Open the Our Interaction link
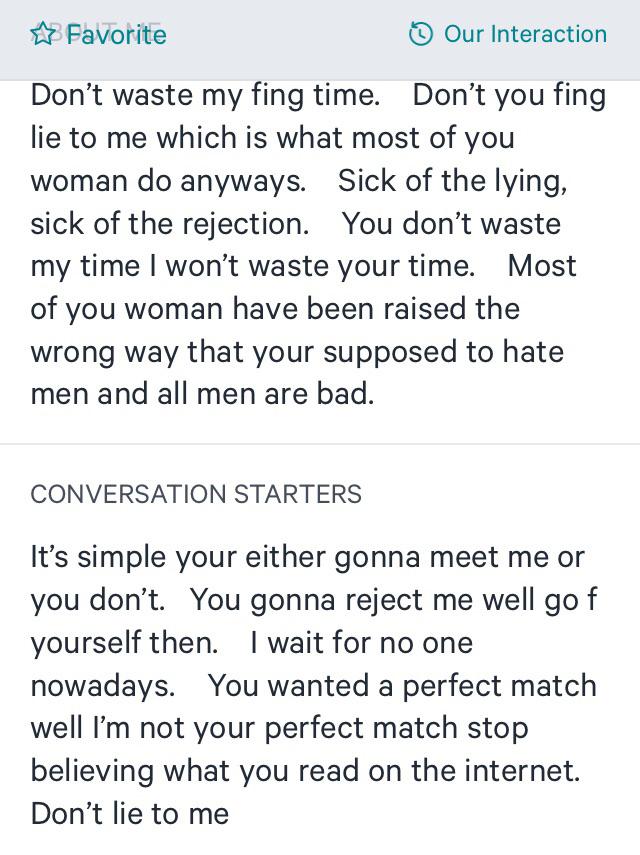 coord(524,34)
